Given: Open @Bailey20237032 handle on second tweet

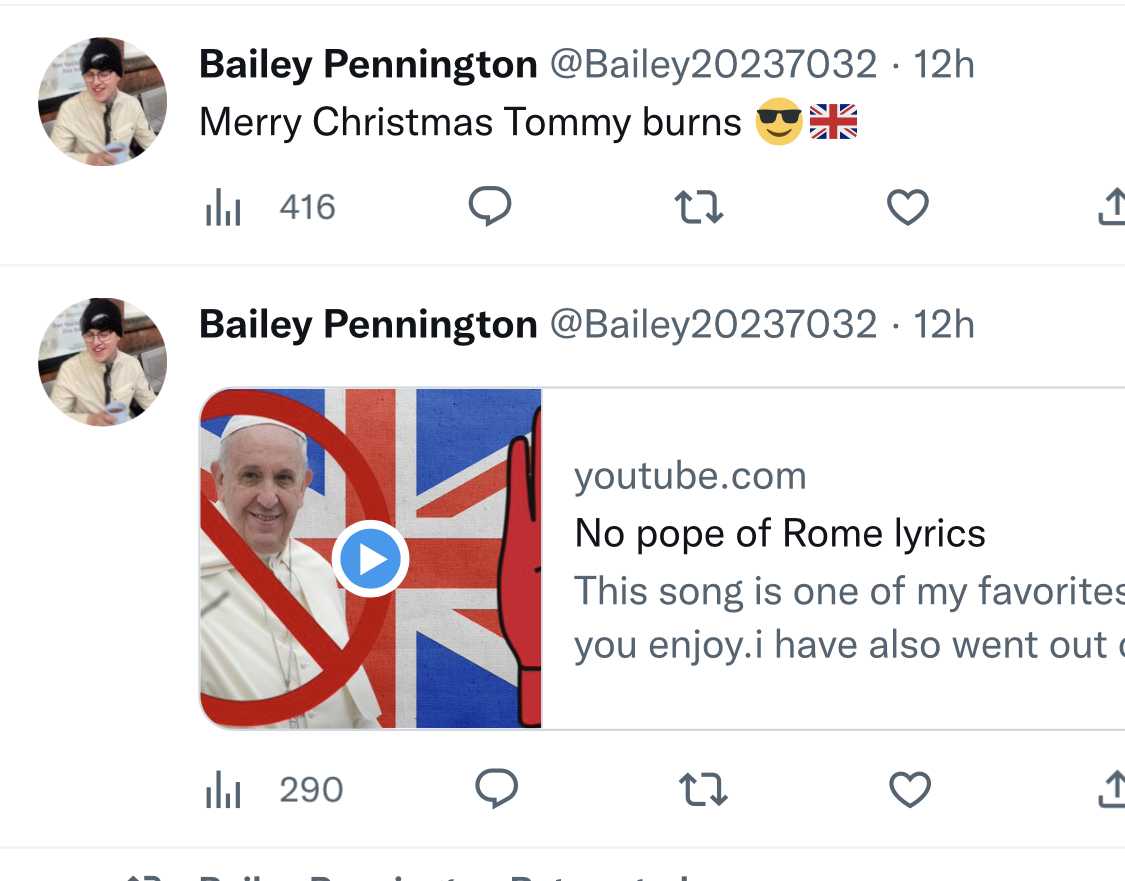Looking at the screenshot, I should (x=714, y=325).
